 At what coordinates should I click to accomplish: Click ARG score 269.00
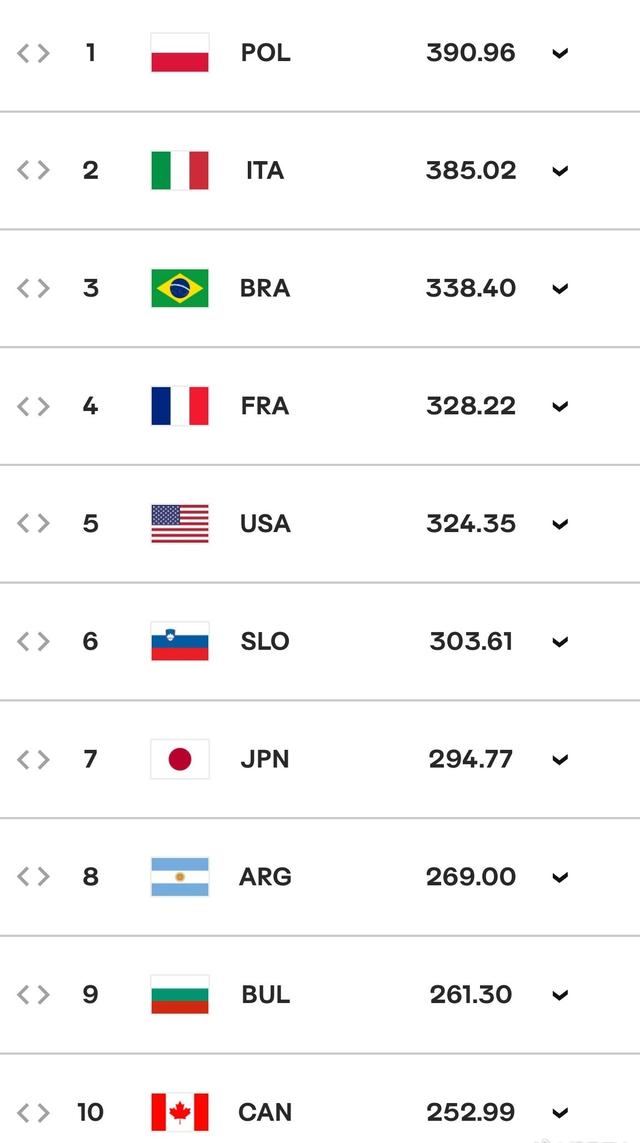click(x=471, y=877)
